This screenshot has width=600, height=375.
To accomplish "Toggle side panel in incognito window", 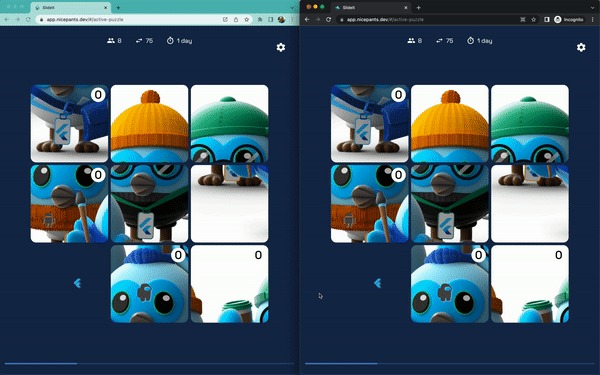I will pyautogui.click(x=546, y=20).
